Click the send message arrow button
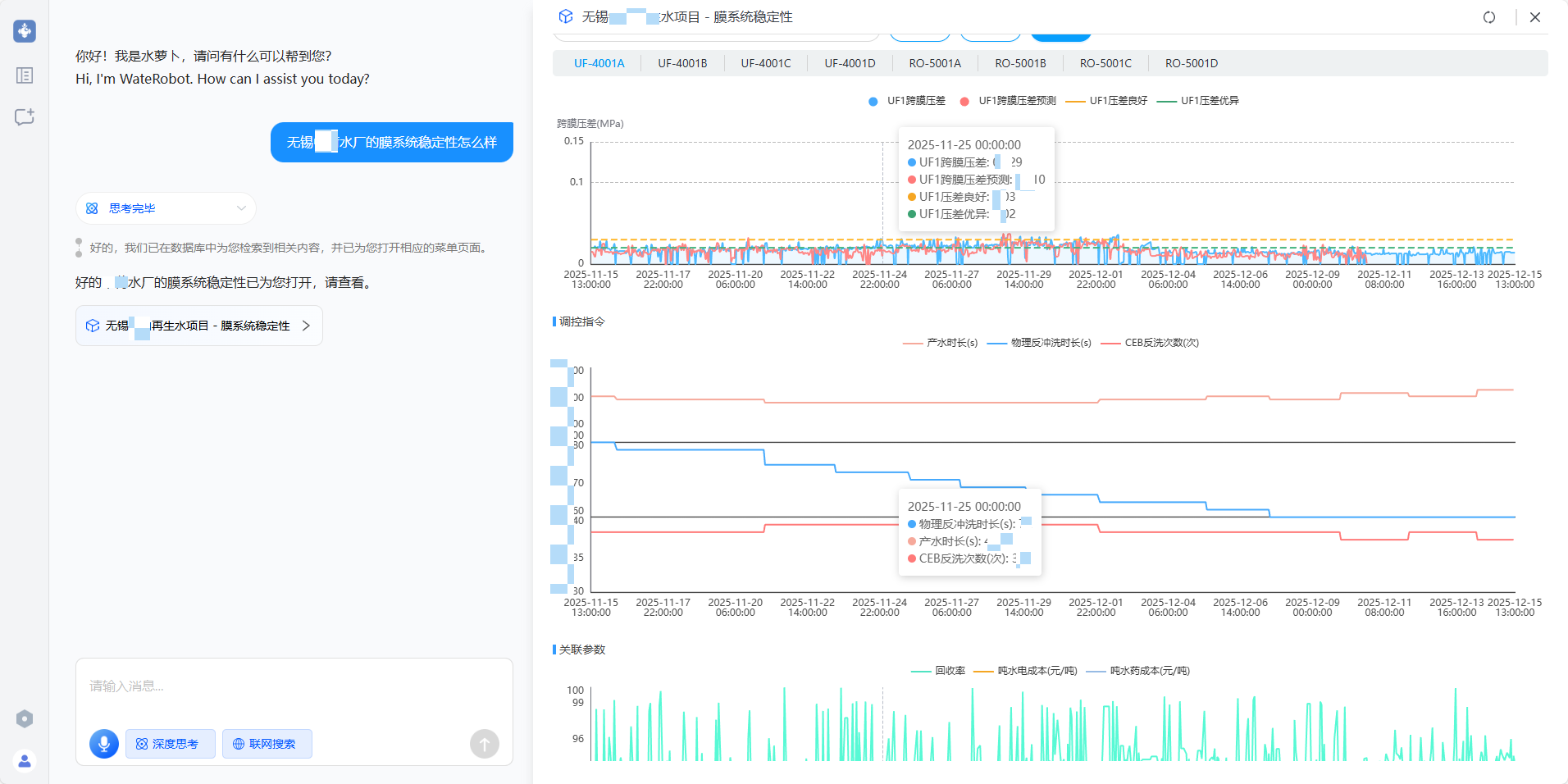 484,744
